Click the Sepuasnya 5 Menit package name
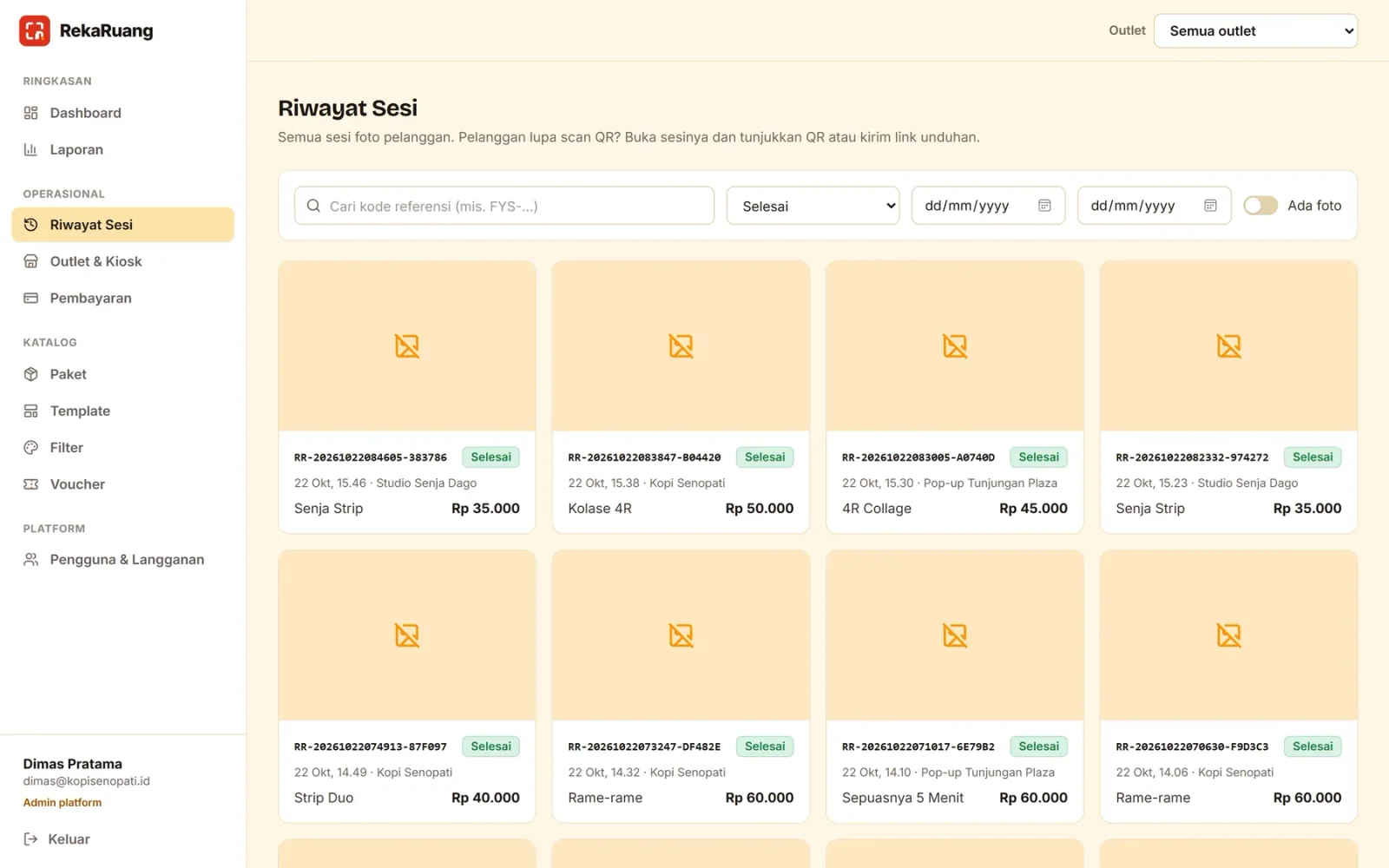The image size is (1389, 868). click(903, 798)
